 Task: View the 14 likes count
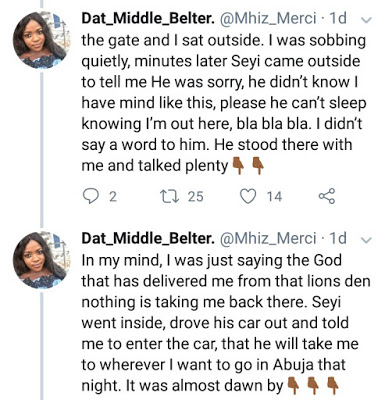coord(274,197)
